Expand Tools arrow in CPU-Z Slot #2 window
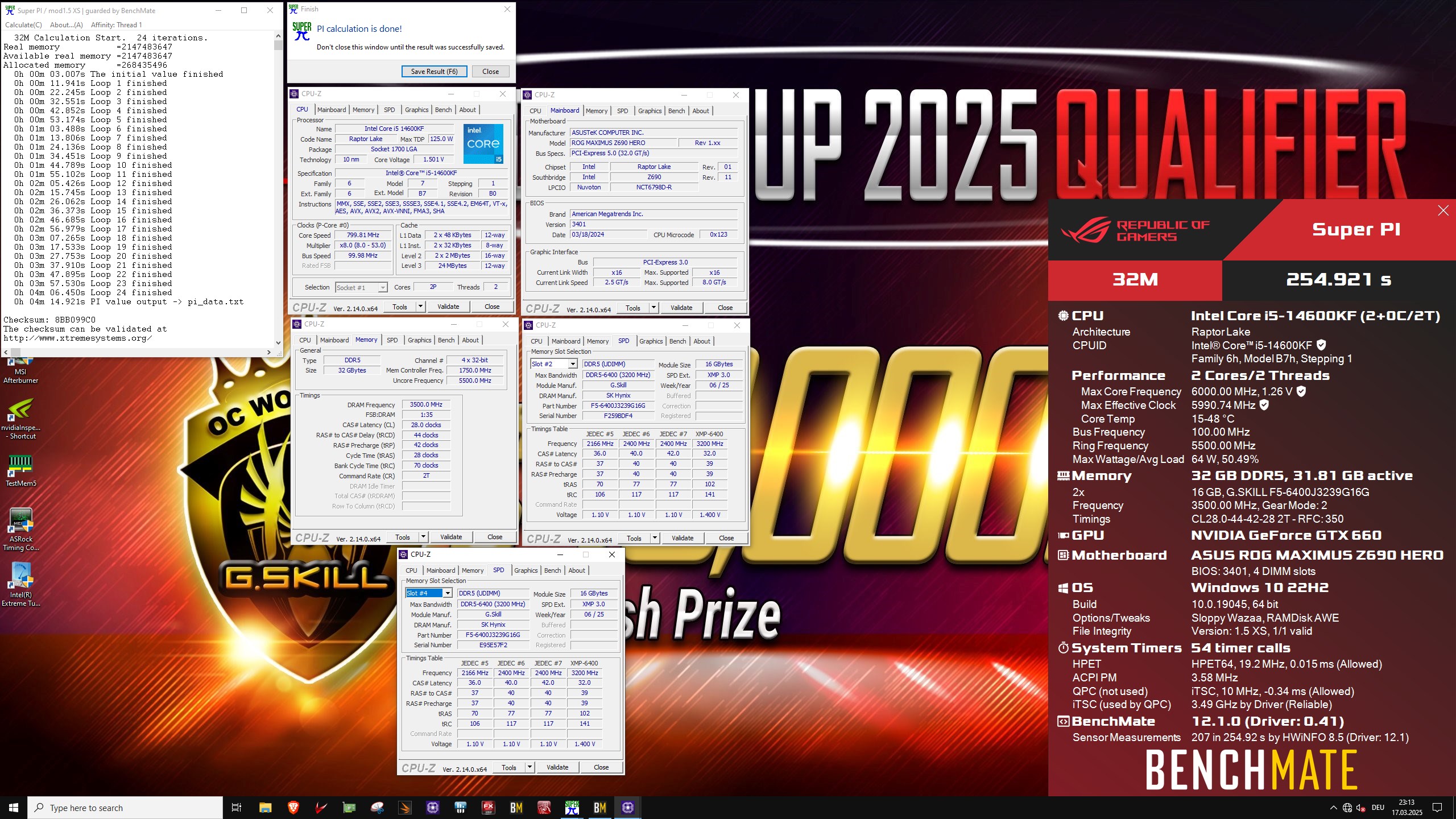This screenshot has height=819, width=1456. [655, 538]
